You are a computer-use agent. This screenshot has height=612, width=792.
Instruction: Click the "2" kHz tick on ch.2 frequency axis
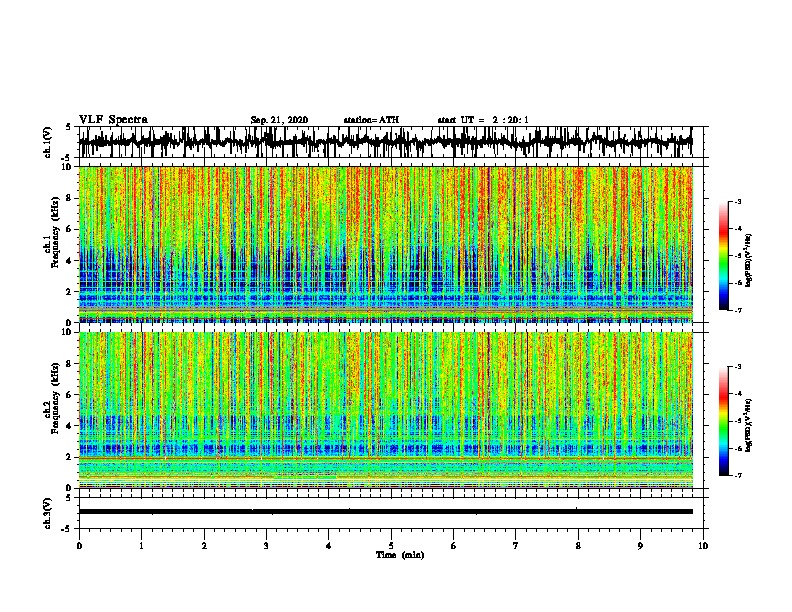pos(70,457)
